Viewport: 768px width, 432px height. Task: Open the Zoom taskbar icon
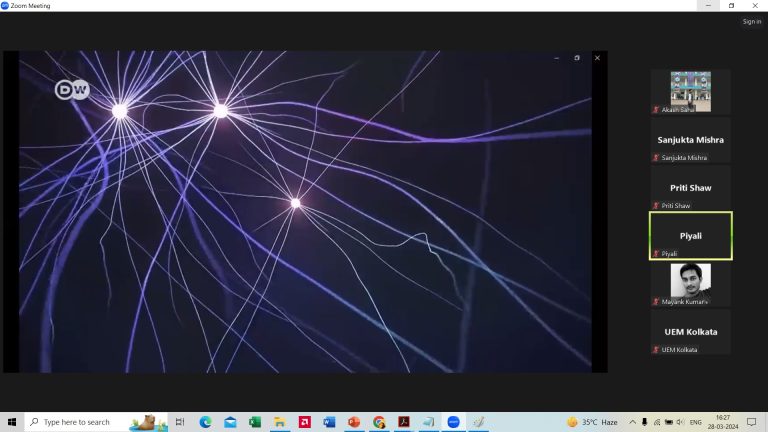tap(454, 422)
